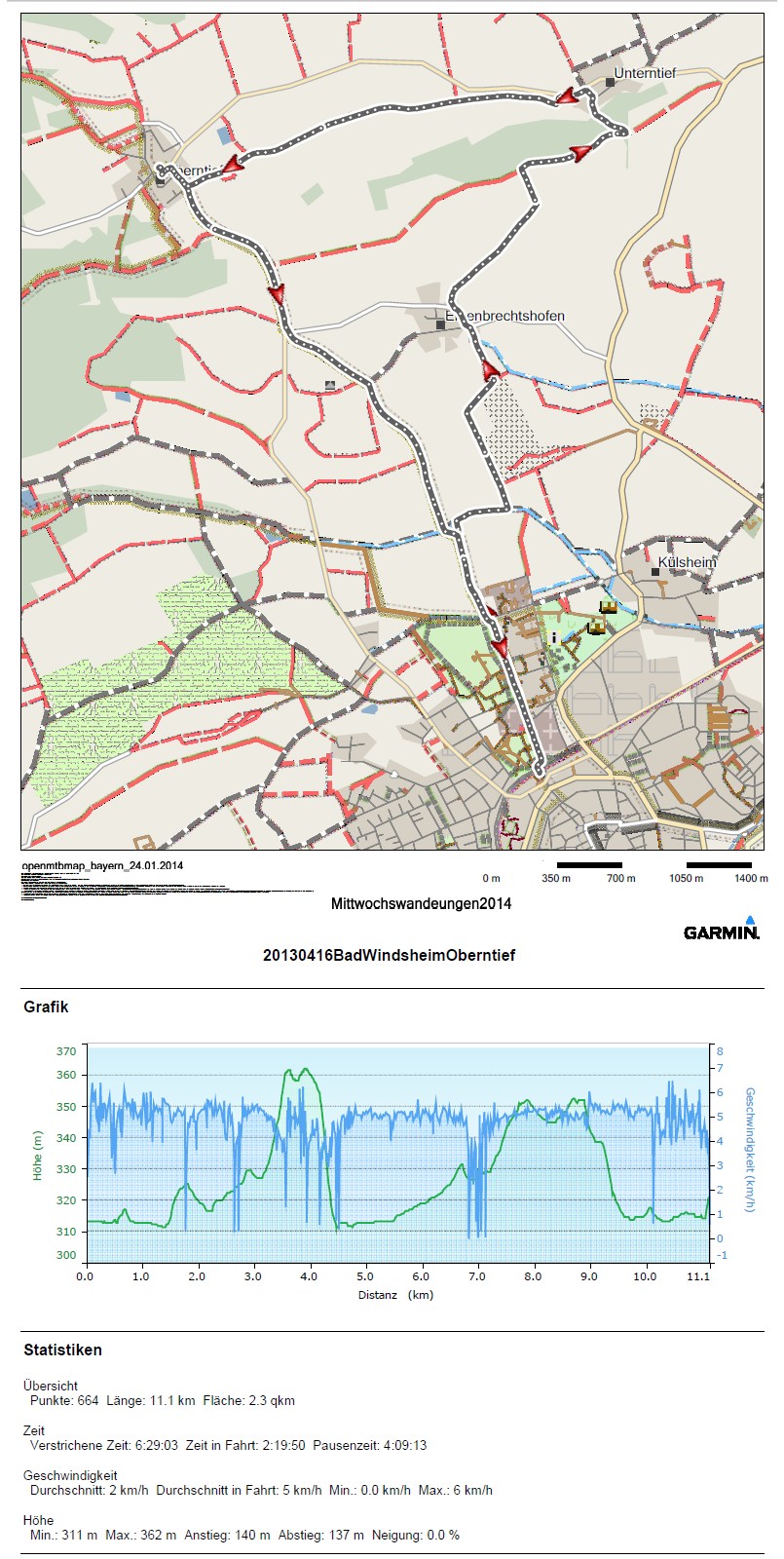The image size is (784, 1559).
Task: Click the Külsheim place label on map
Action: pyautogui.click(x=687, y=562)
